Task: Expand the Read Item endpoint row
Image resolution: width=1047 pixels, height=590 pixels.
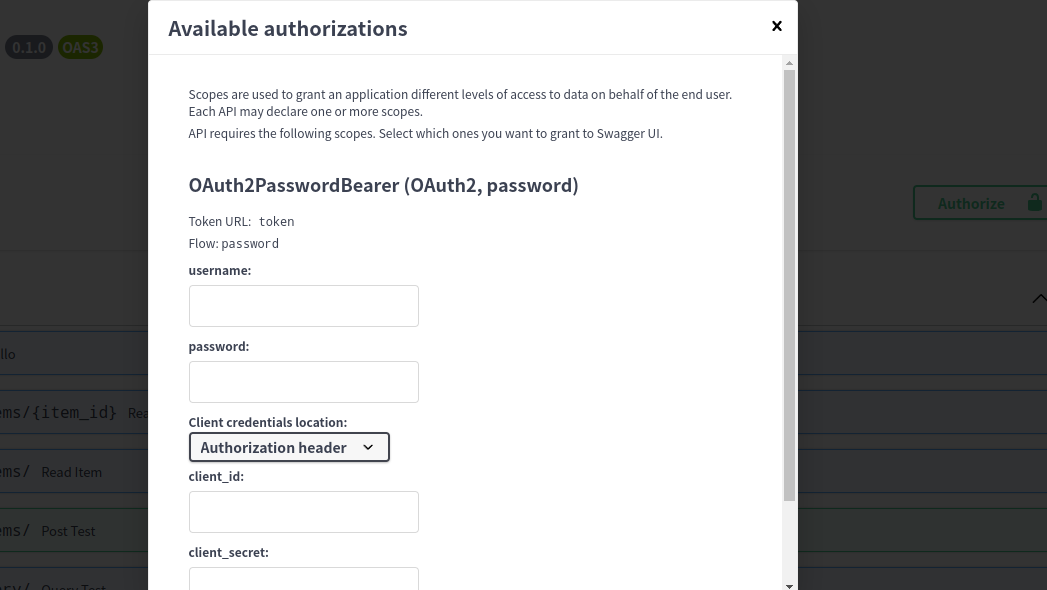Action: 72,472
